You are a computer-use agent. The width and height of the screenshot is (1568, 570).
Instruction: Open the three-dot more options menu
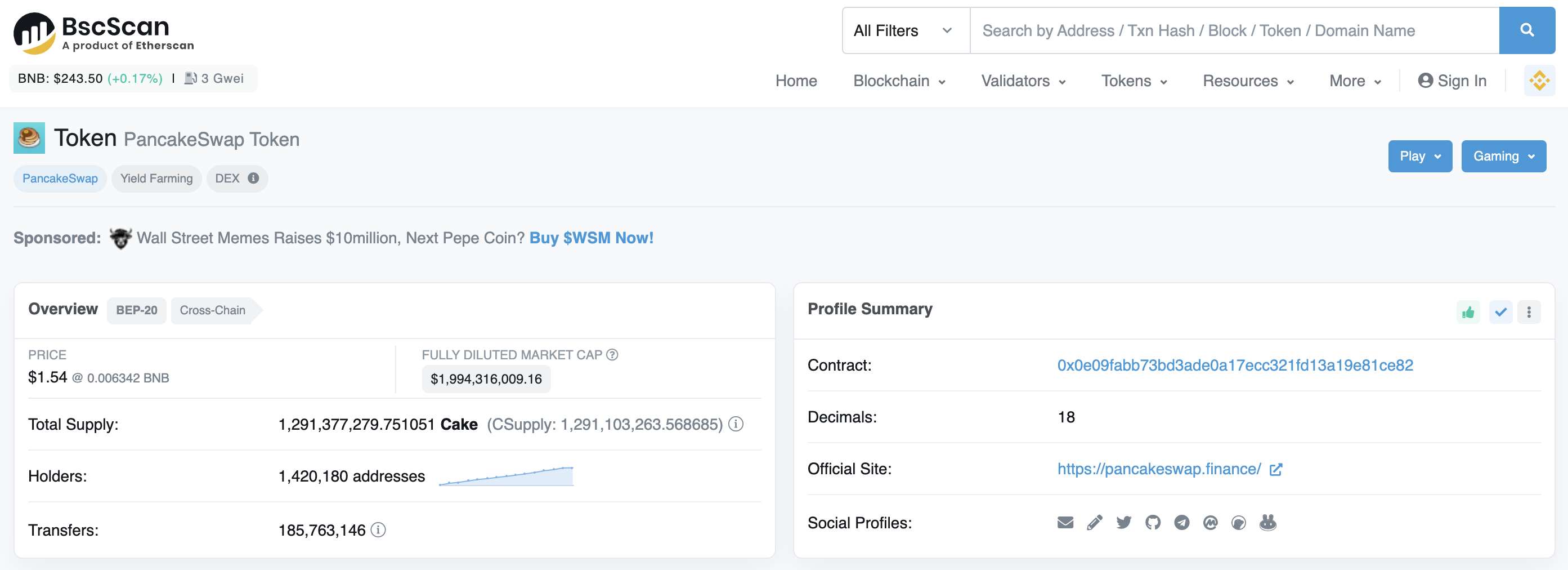(x=1529, y=313)
